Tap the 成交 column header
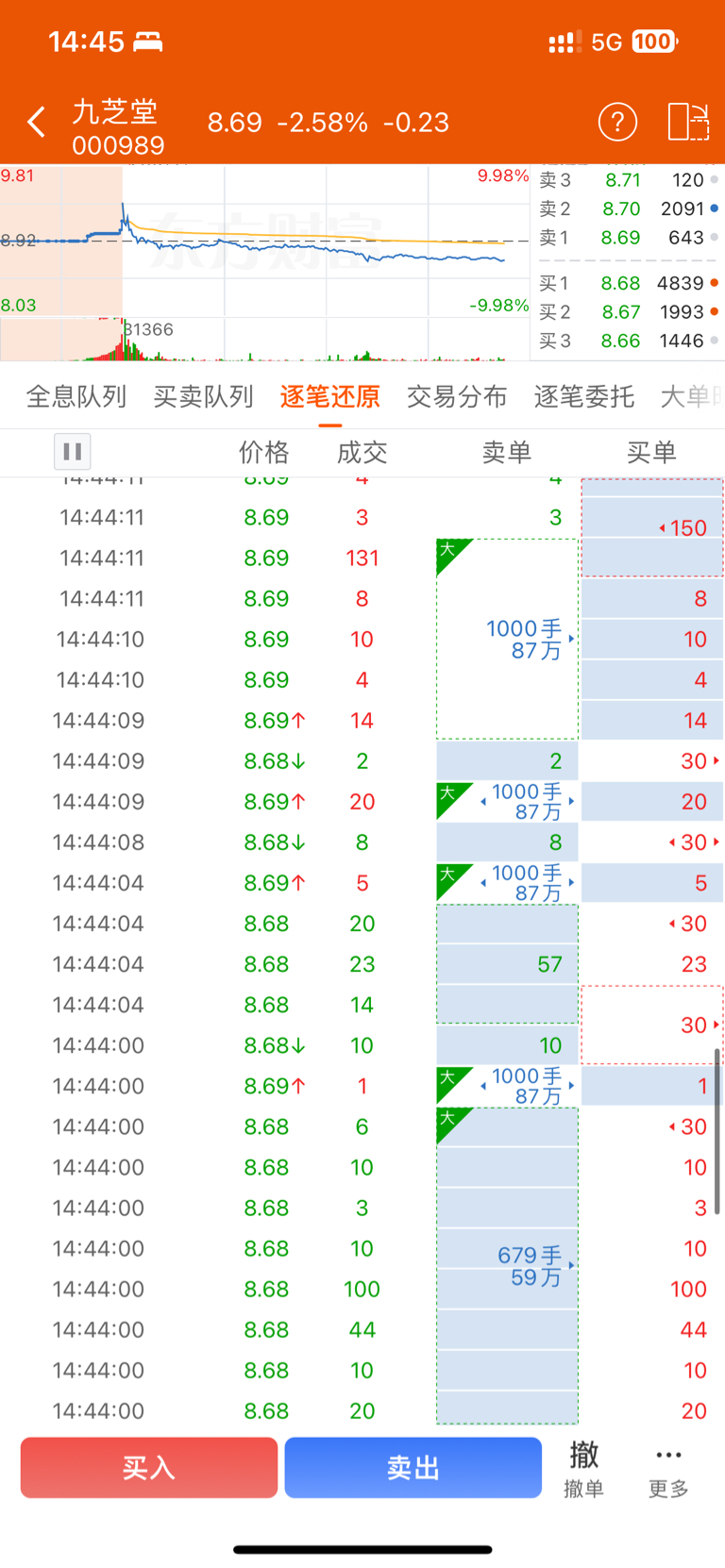The image size is (725, 1568). tap(362, 453)
